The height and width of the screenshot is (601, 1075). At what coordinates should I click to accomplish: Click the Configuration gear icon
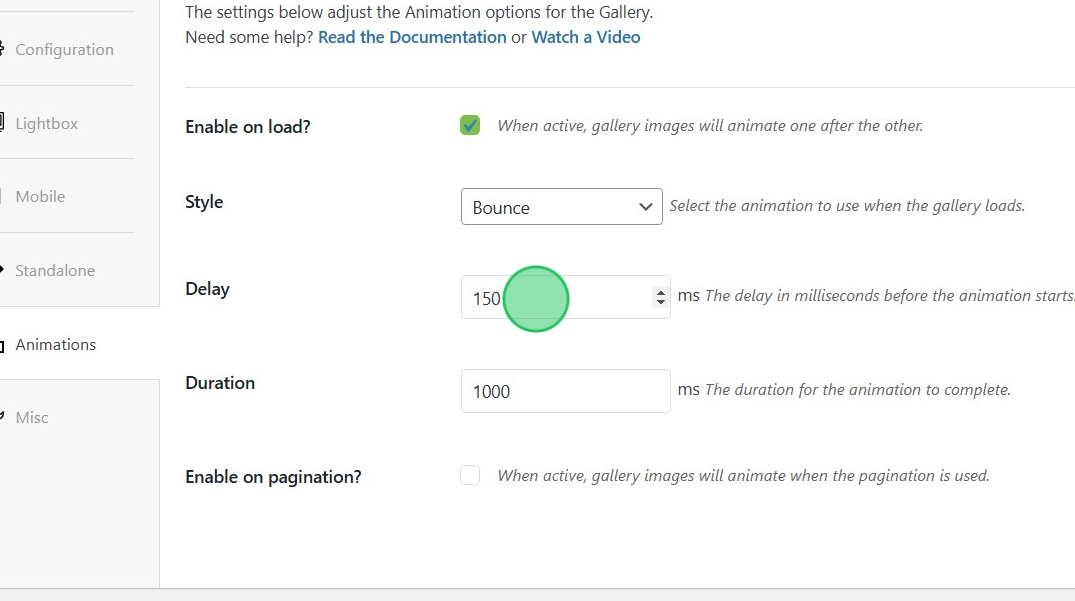tap(3, 49)
